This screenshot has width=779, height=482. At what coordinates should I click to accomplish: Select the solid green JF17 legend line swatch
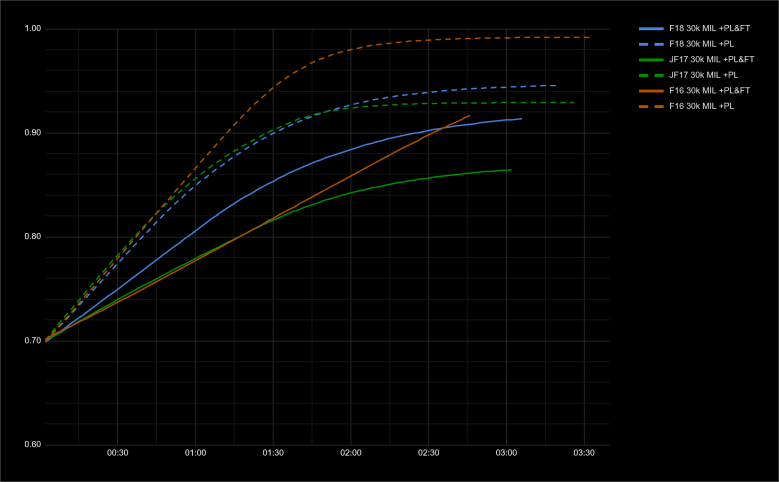(x=651, y=60)
